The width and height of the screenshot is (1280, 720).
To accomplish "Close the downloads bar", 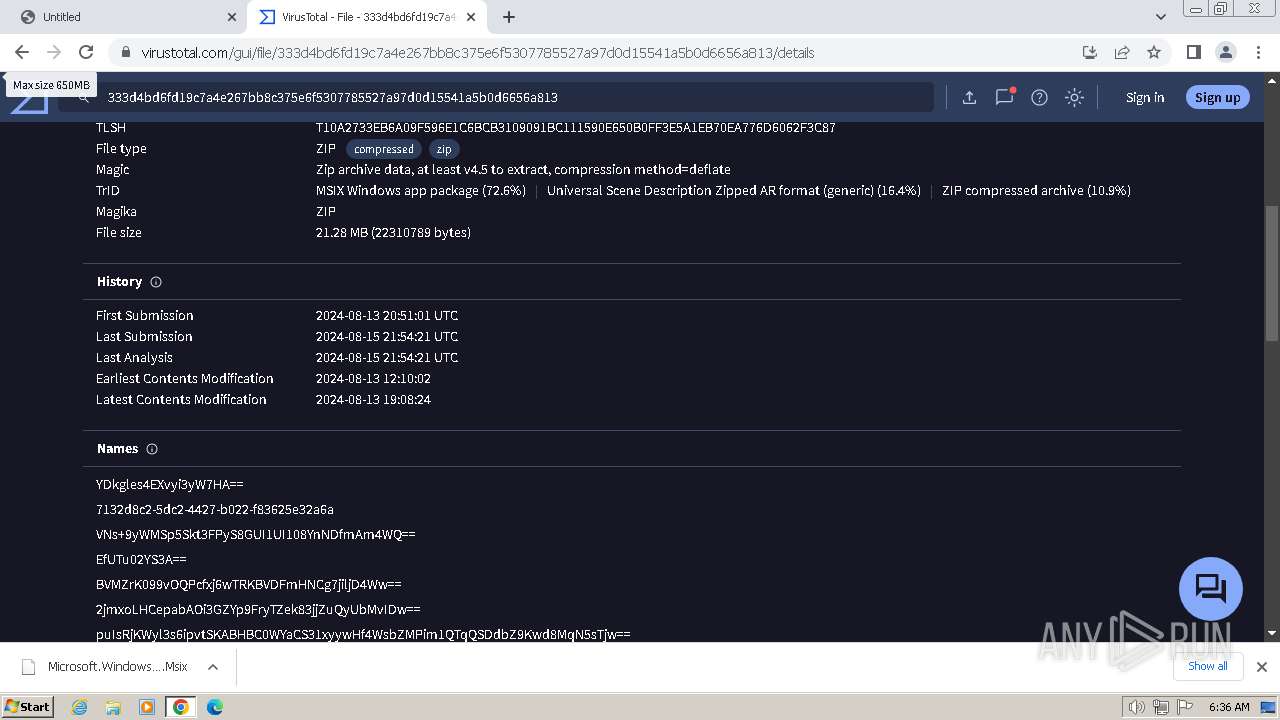I will [1262, 667].
